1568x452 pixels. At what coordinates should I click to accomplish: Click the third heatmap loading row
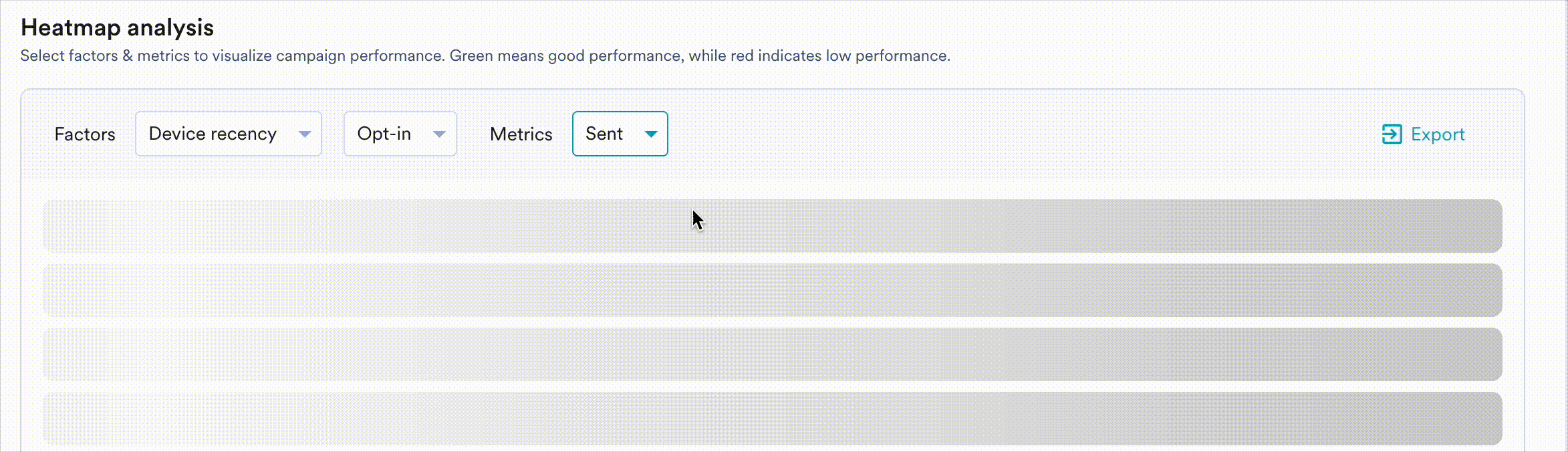772,354
